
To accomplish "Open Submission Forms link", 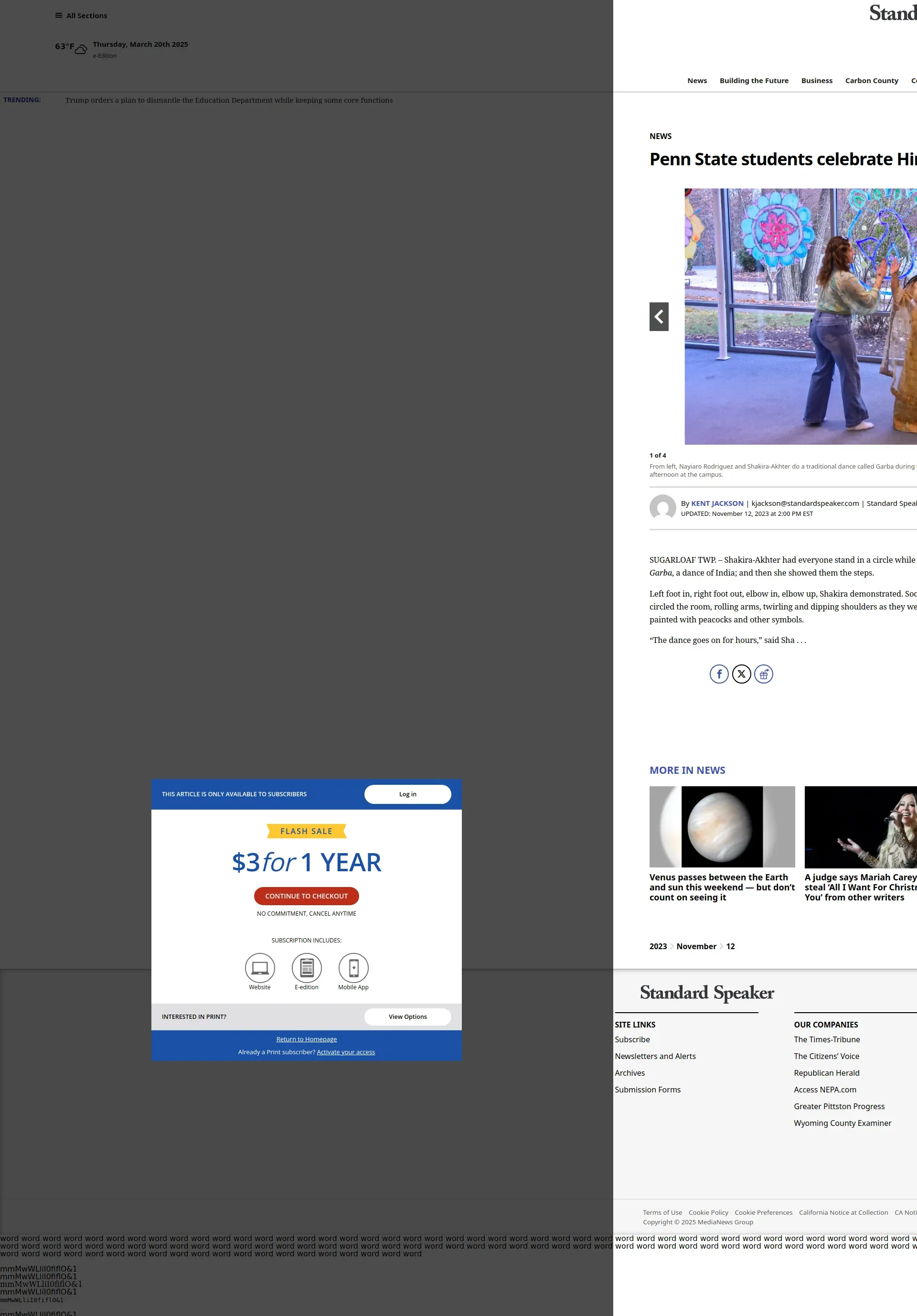I will (648, 1089).
